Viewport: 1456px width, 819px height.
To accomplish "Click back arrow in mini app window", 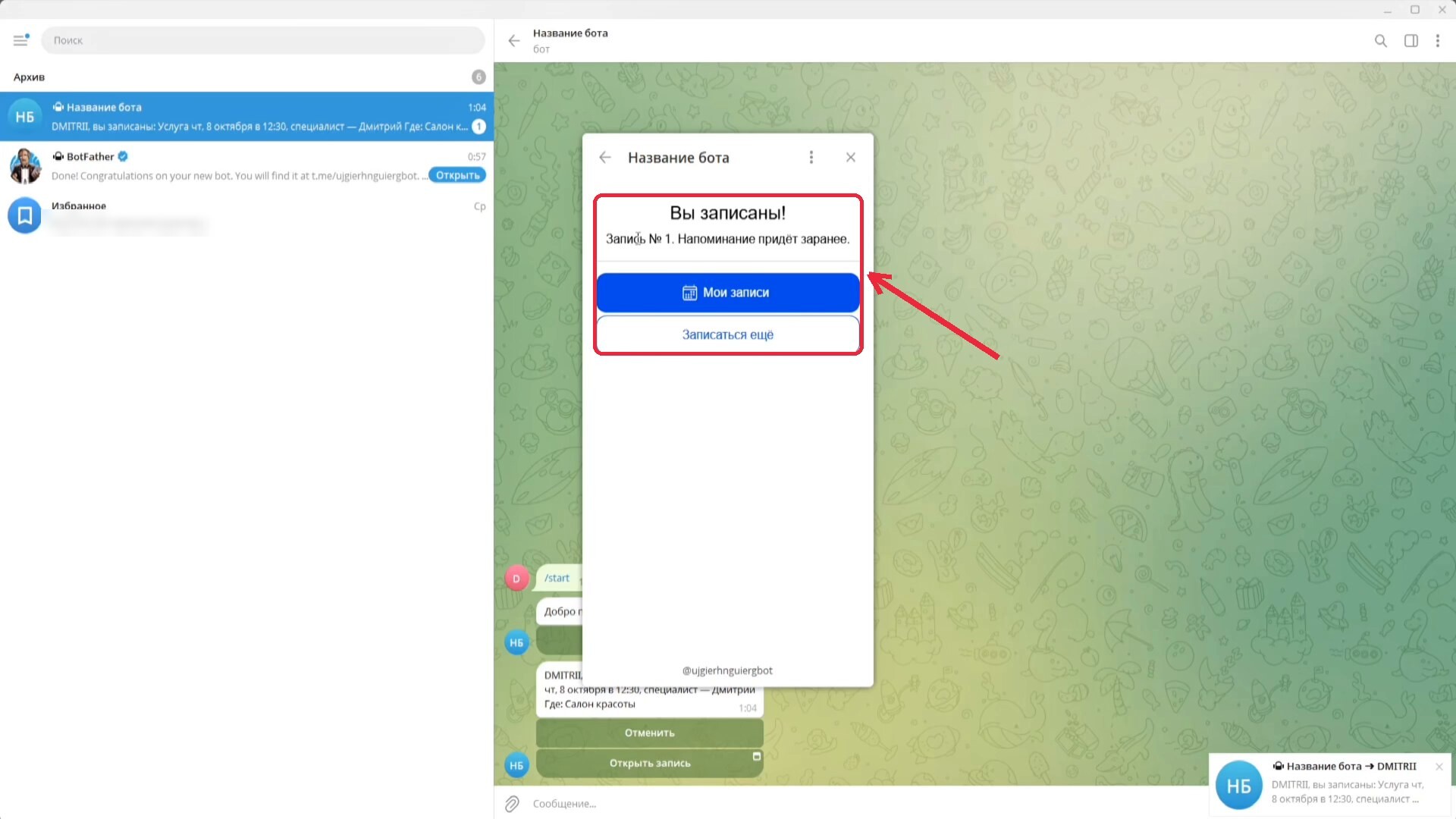I will 605,157.
